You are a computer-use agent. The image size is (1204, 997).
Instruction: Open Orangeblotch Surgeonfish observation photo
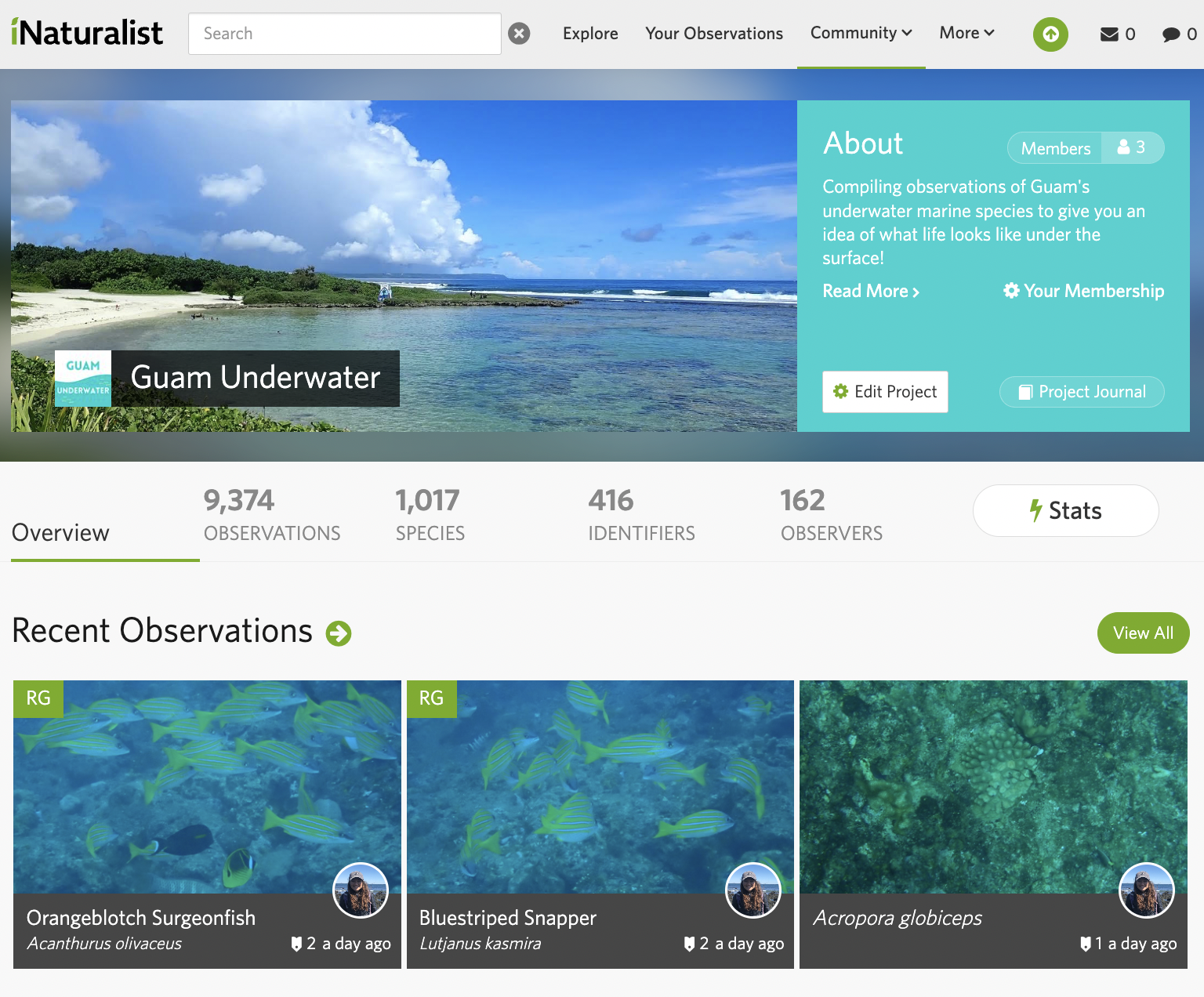pyautogui.click(x=207, y=787)
